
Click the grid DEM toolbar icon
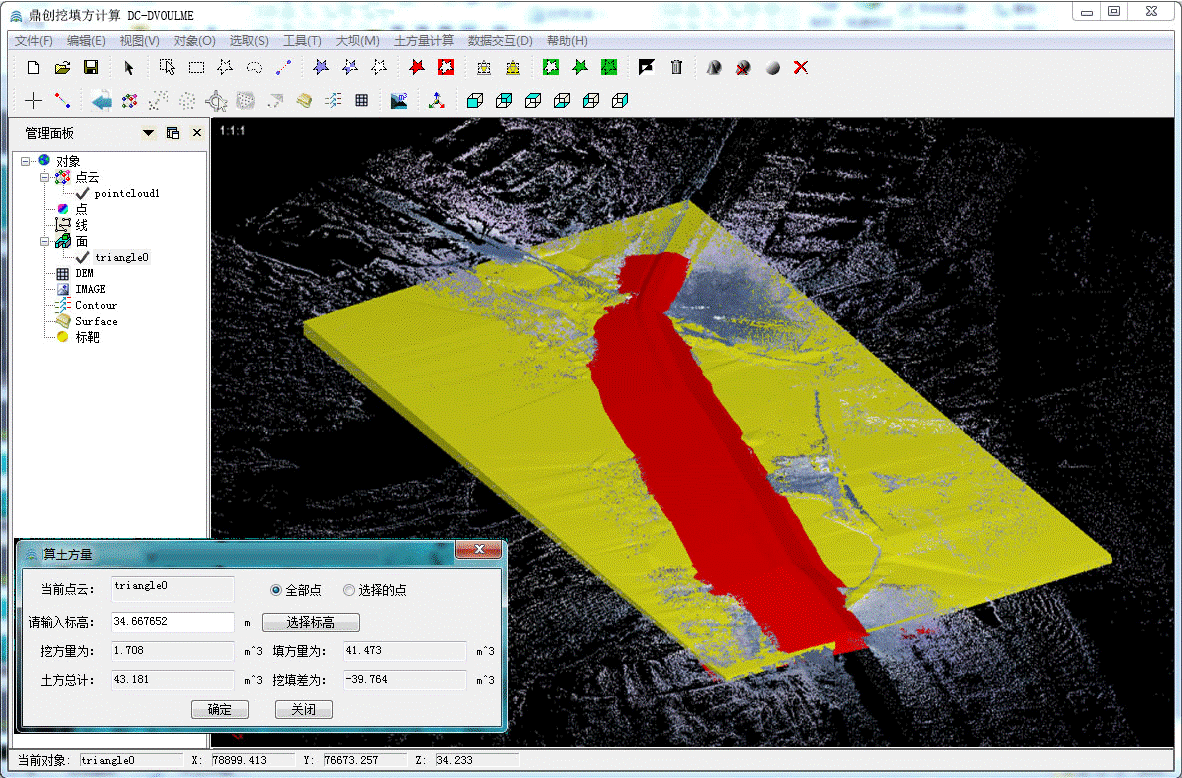361,100
